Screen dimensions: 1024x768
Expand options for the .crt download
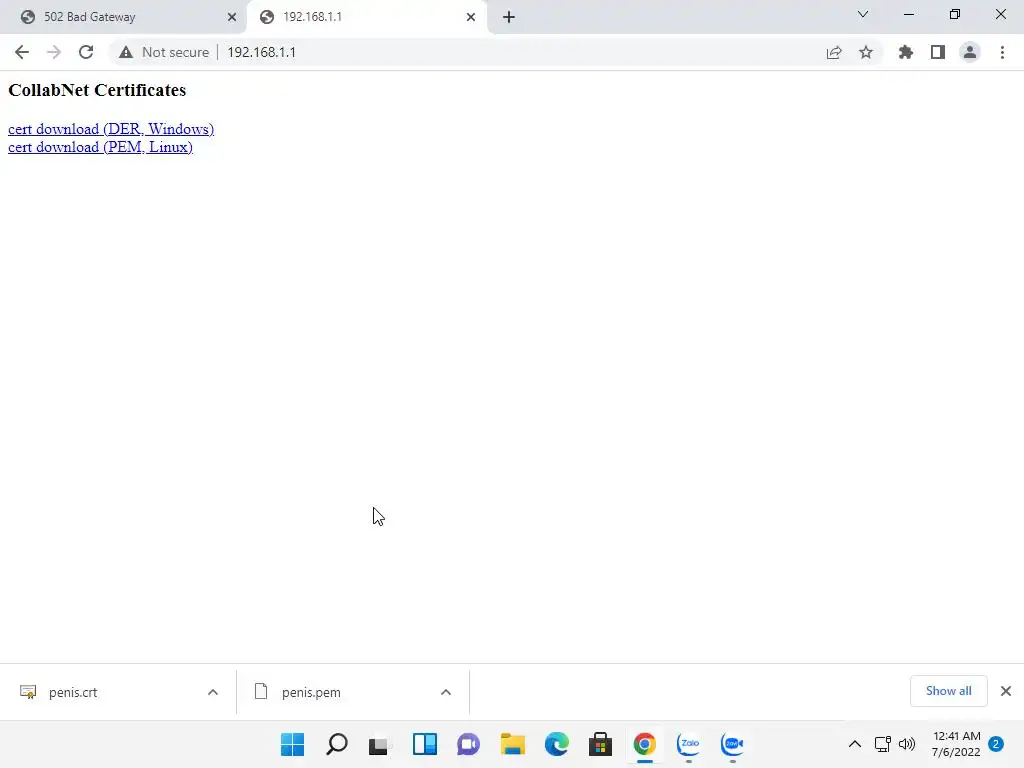[212, 692]
